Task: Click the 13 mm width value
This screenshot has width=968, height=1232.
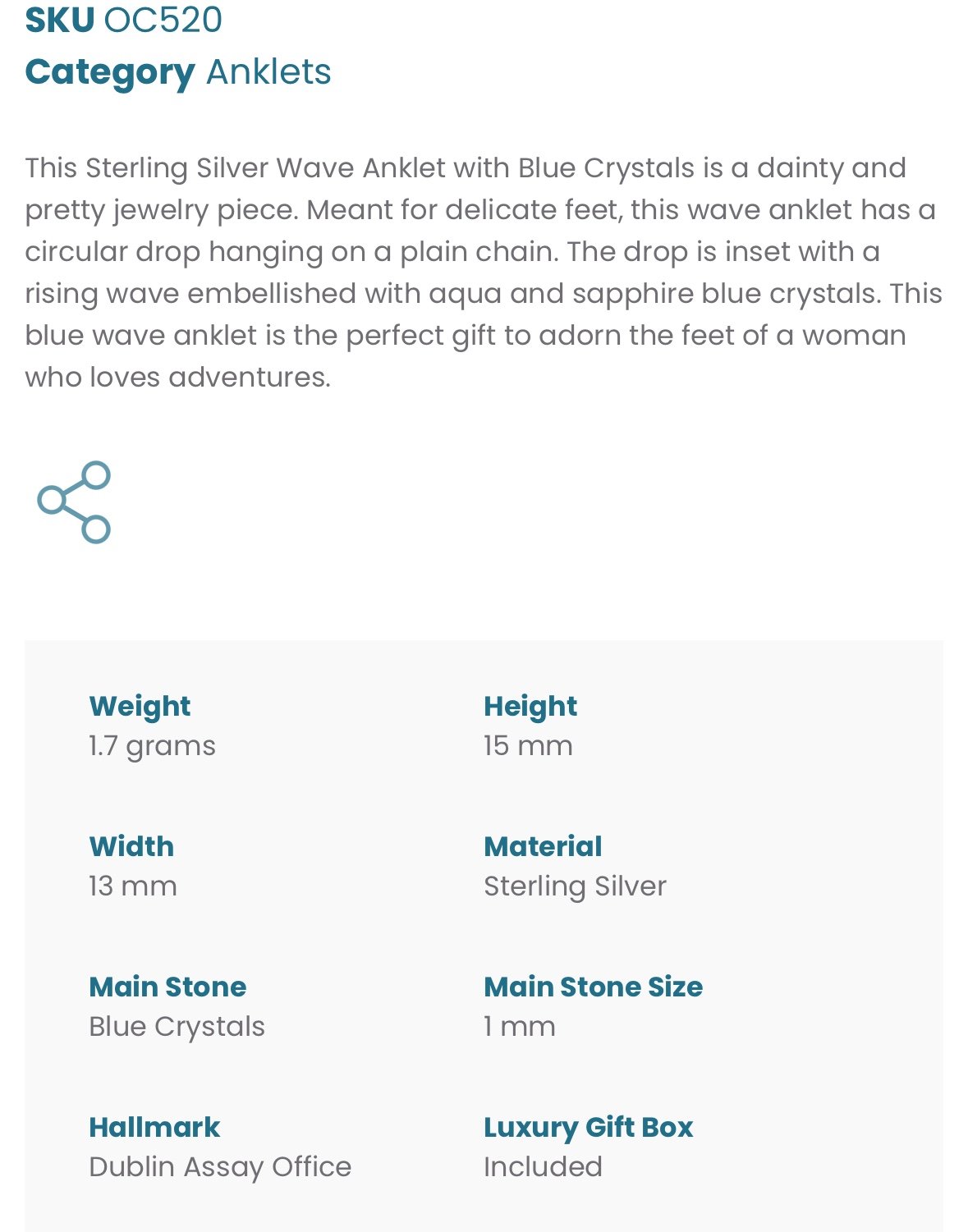Action: pos(133,886)
